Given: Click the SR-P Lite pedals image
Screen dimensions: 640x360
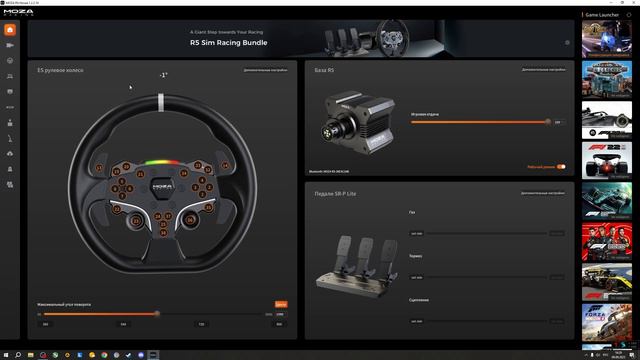Looking at the screenshot, I should click(x=357, y=267).
